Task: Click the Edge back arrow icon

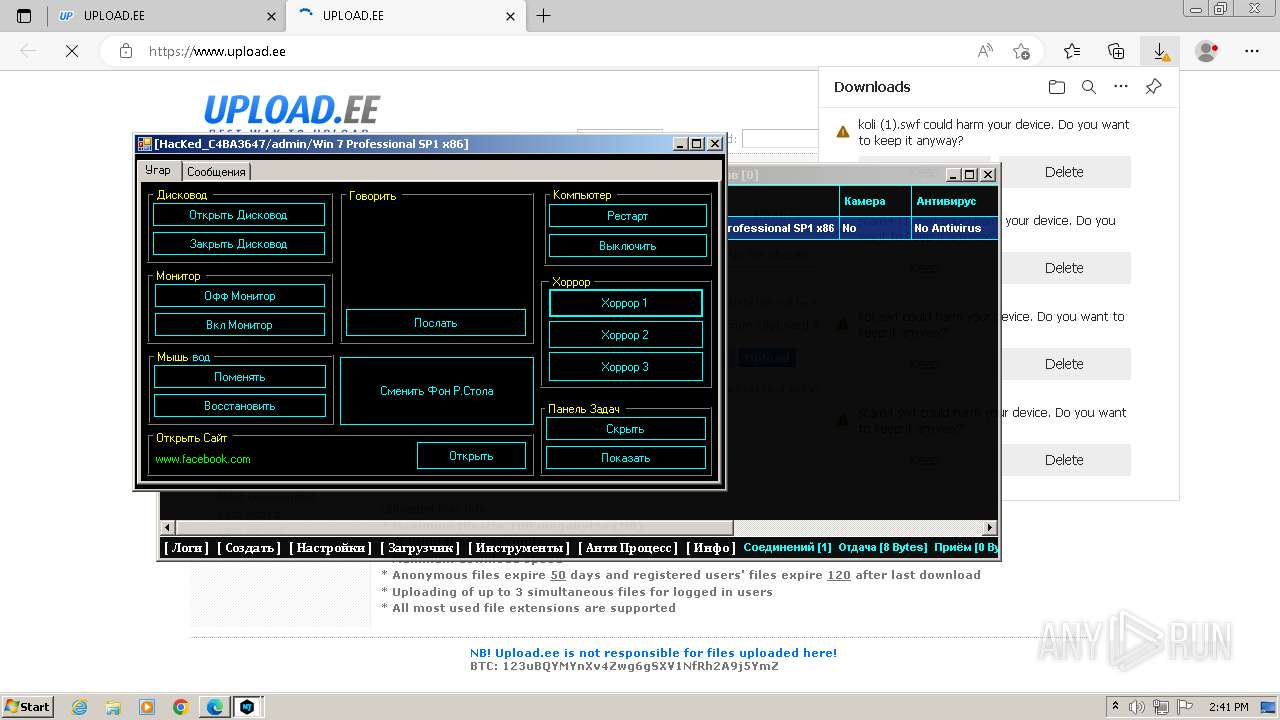Action: click(x=28, y=51)
